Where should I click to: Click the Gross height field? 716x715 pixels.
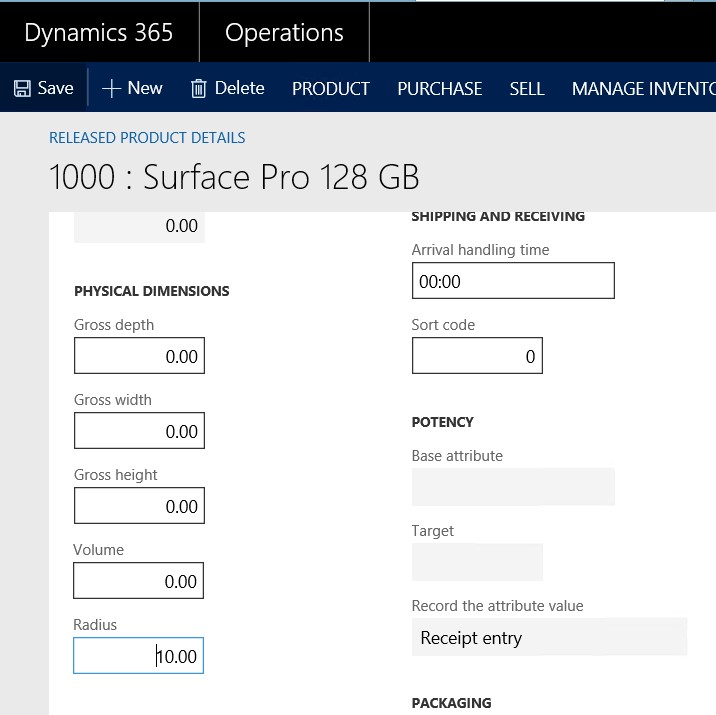coord(139,507)
